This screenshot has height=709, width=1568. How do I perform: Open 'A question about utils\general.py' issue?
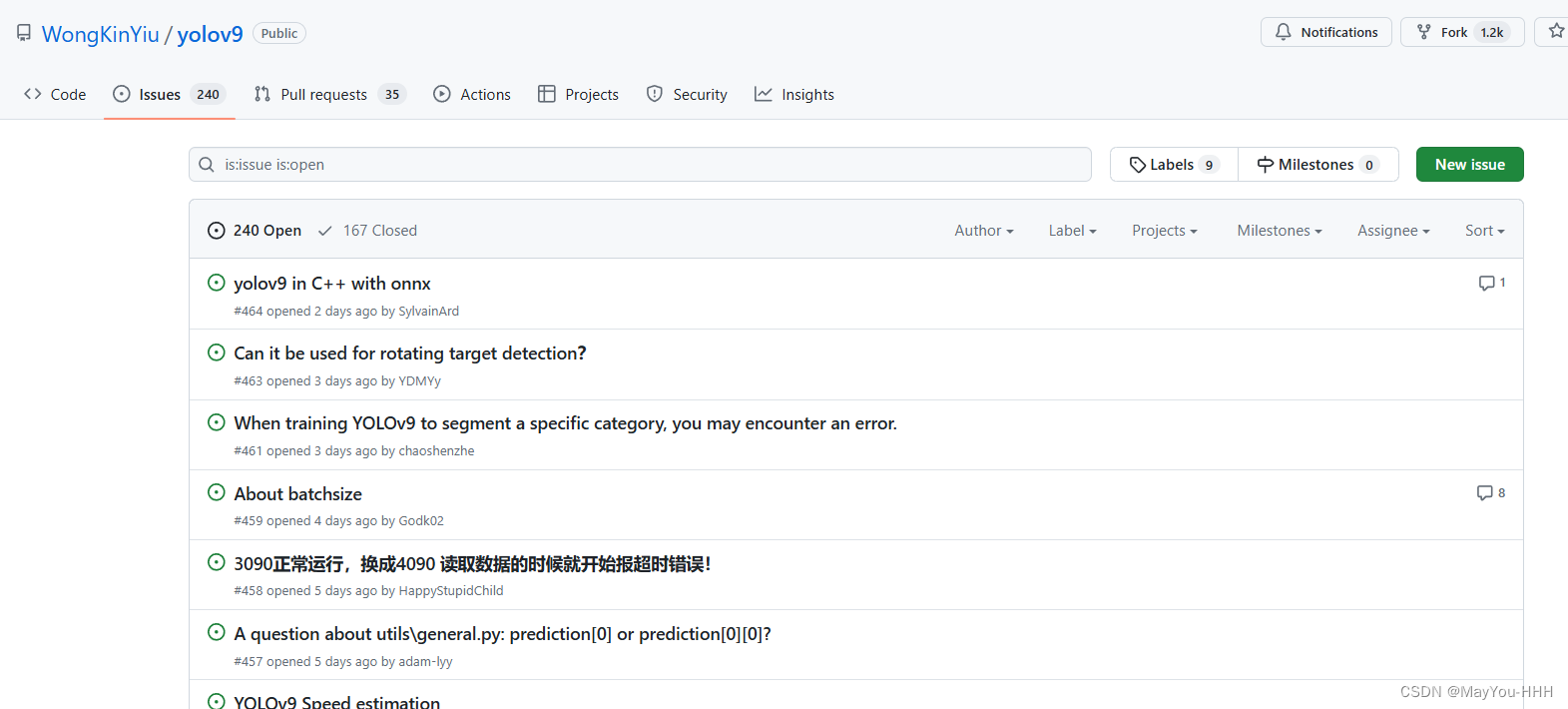(x=503, y=634)
